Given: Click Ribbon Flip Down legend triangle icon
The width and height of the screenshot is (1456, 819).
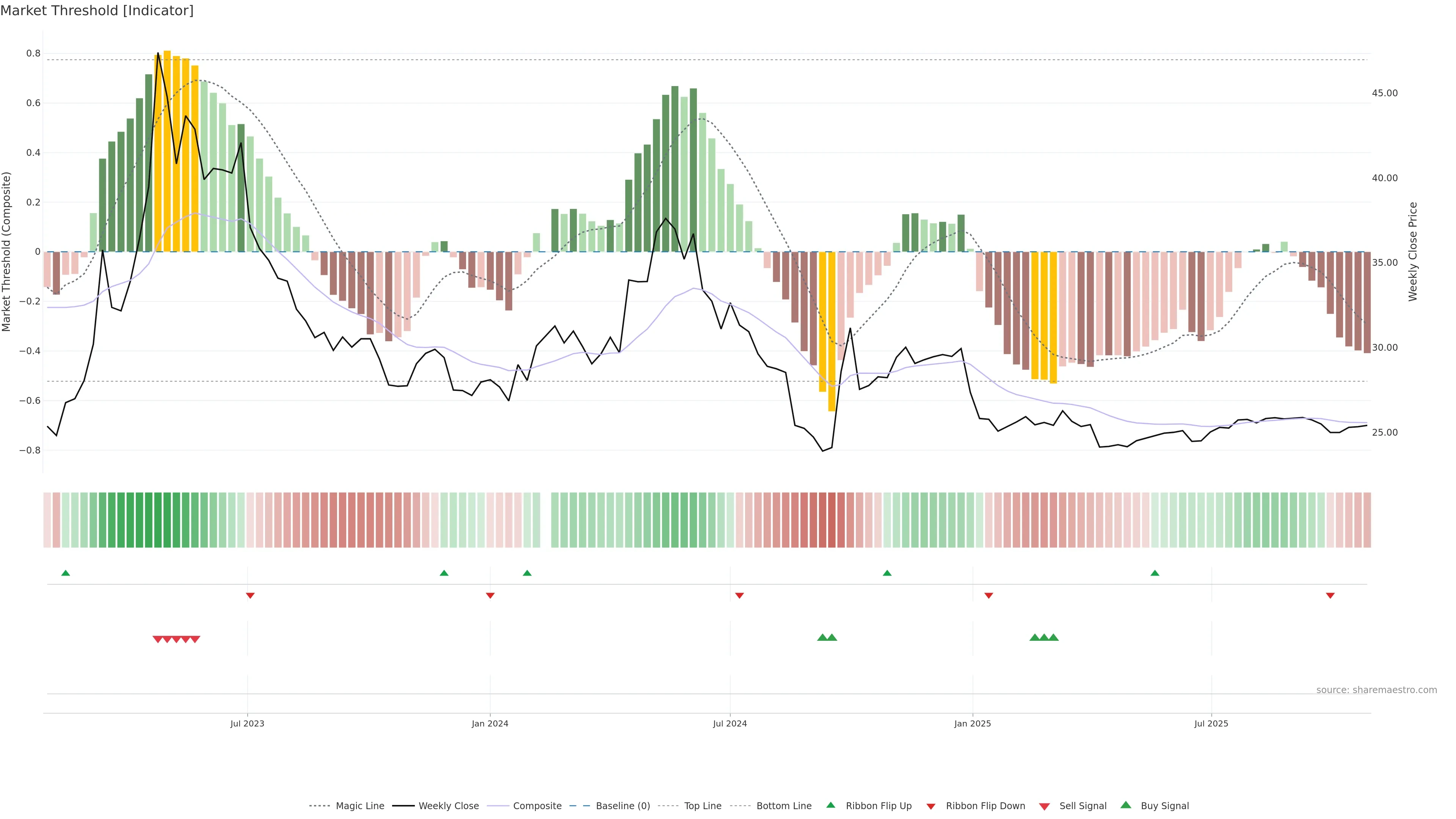Looking at the screenshot, I should tap(931, 806).
